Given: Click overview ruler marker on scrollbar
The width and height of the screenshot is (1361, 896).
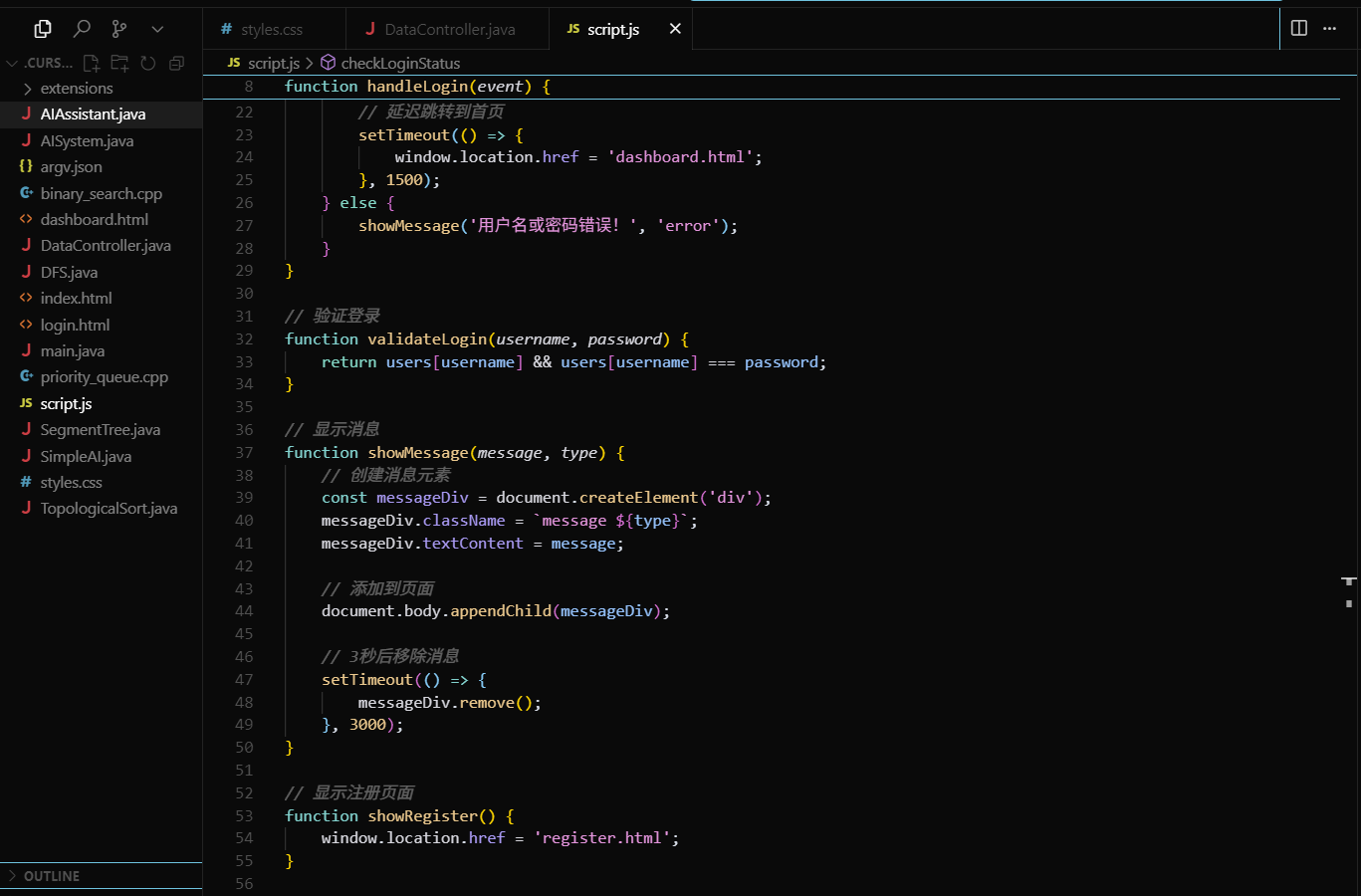Looking at the screenshot, I should pos(1349,580).
